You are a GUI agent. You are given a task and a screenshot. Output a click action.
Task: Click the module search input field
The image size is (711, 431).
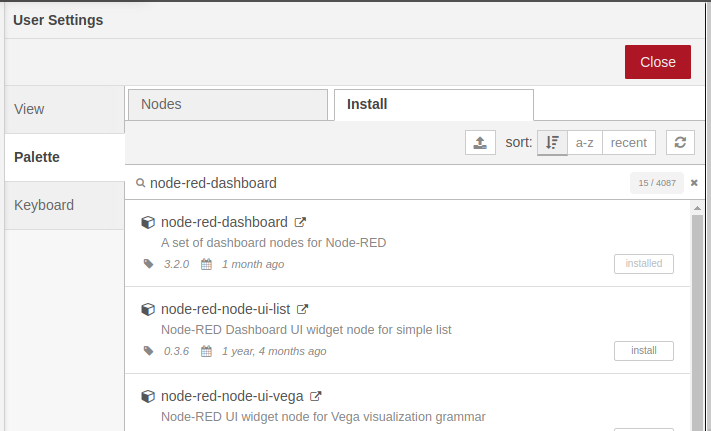click(x=380, y=183)
